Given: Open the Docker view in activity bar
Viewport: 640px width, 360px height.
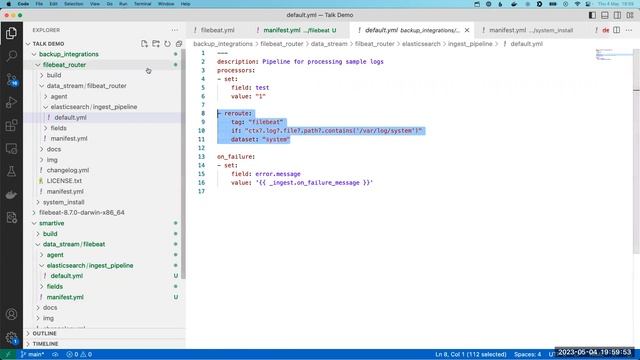Looking at the screenshot, I should click(x=11, y=195).
